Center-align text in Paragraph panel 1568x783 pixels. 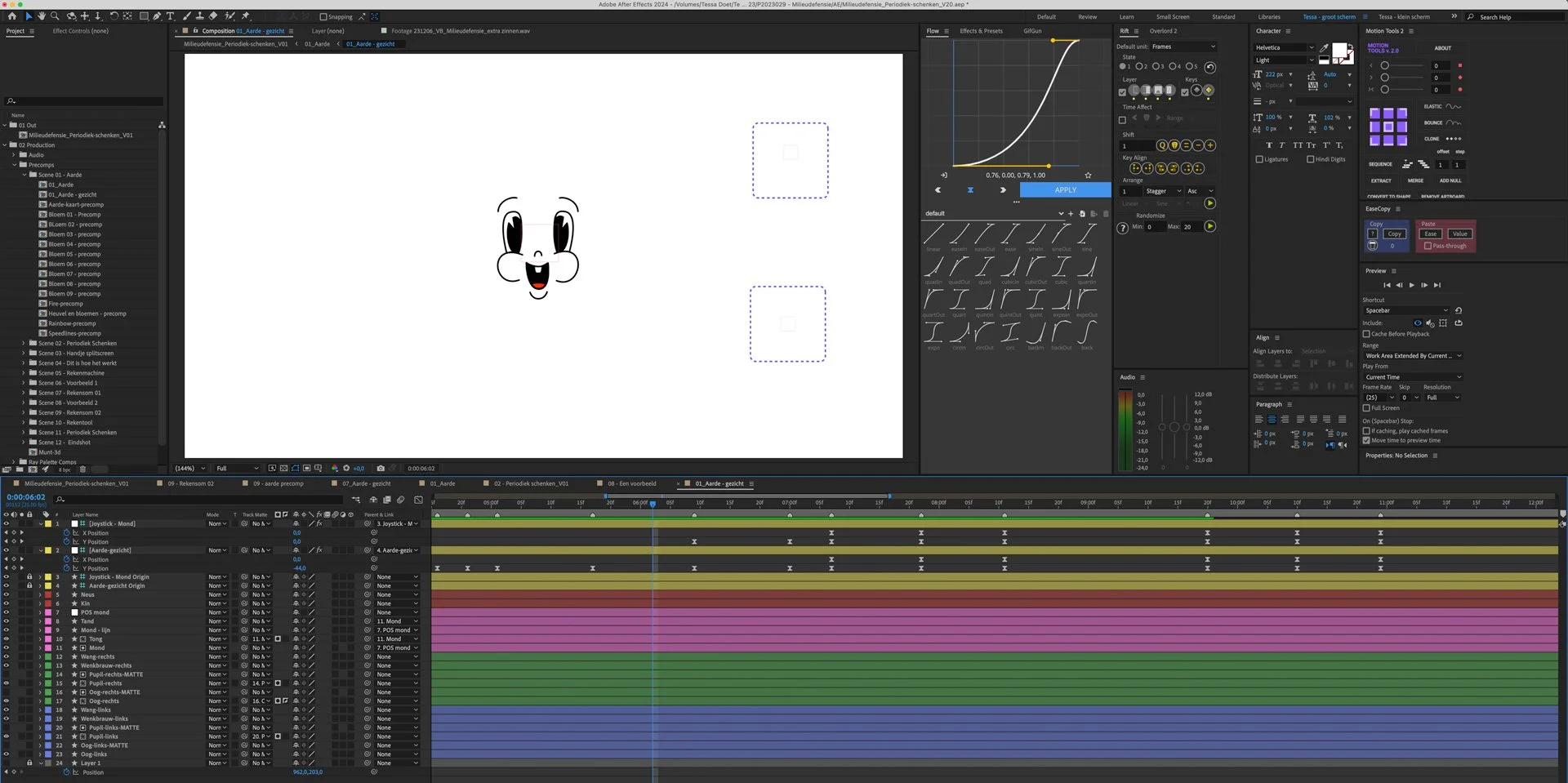(1272, 420)
